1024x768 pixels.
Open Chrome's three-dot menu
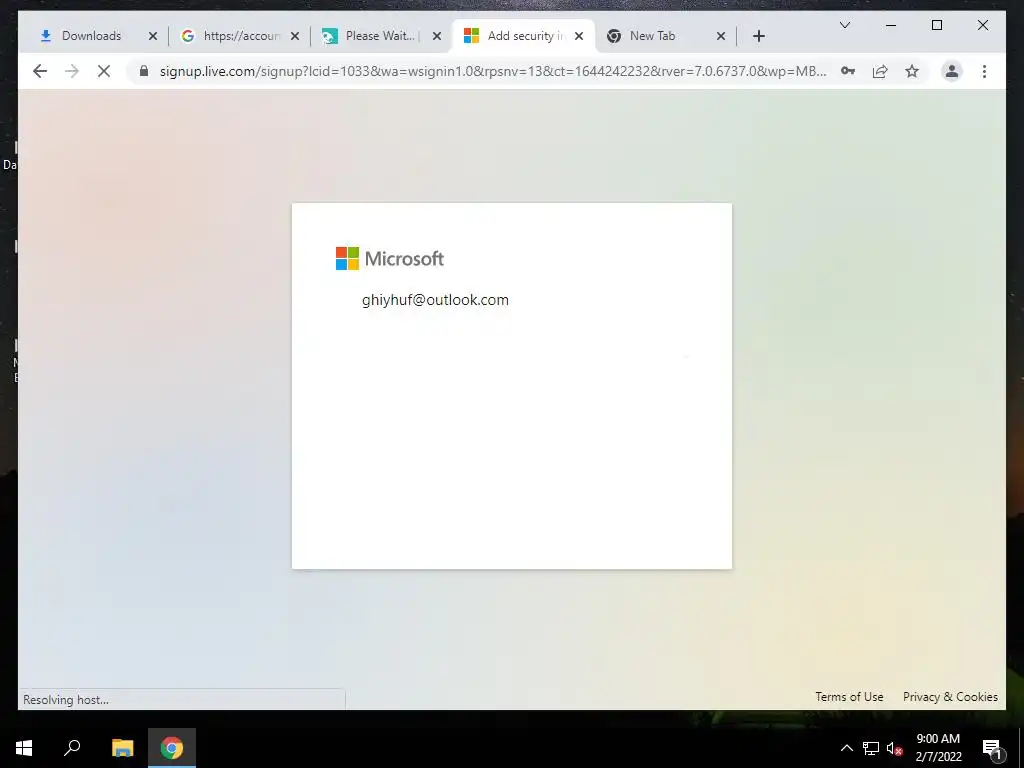click(x=984, y=71)
